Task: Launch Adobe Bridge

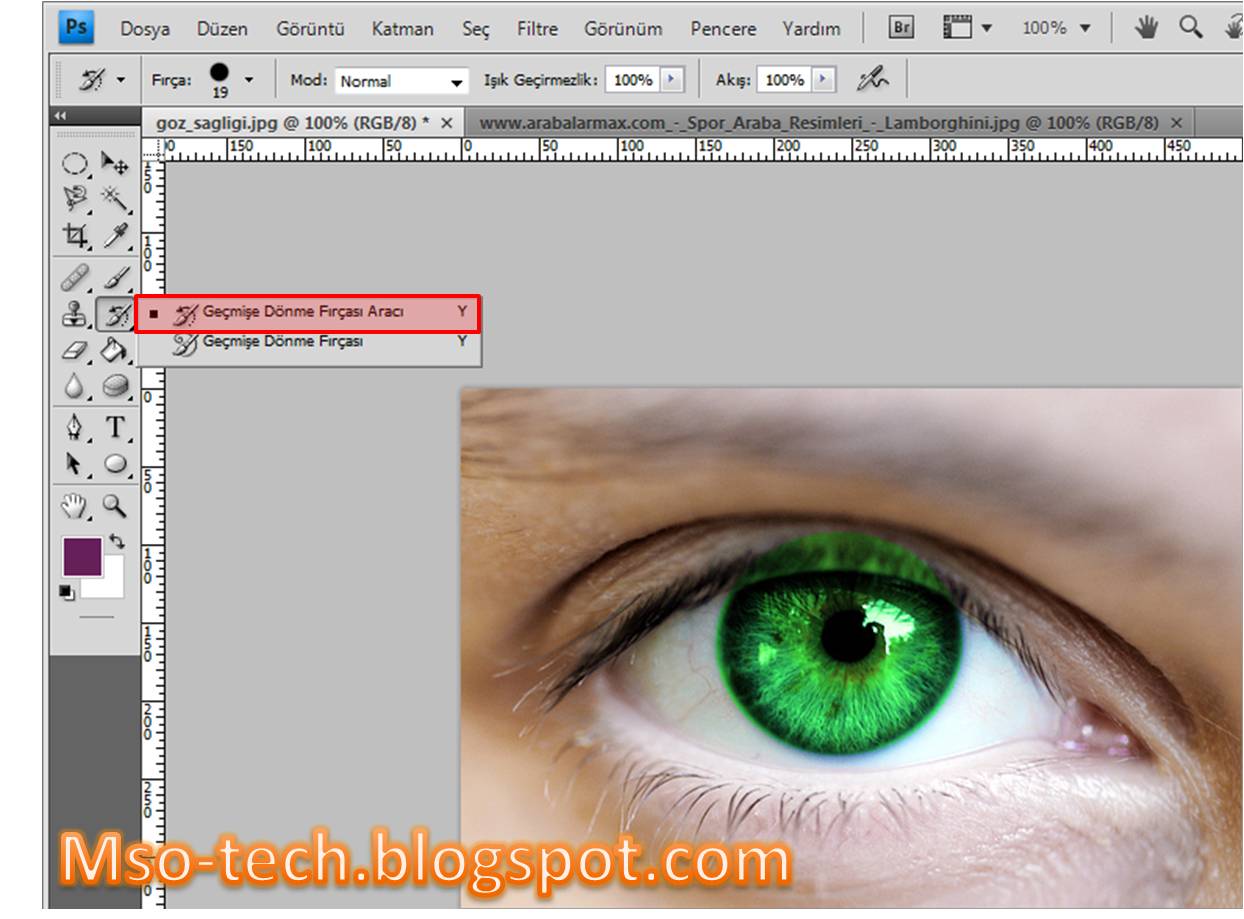Action: tap(901, 28)
